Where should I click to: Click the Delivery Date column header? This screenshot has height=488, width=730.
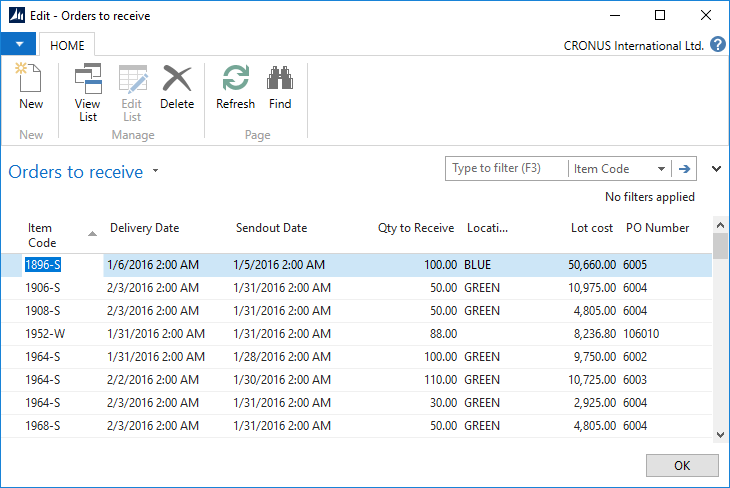pos(145,228)
